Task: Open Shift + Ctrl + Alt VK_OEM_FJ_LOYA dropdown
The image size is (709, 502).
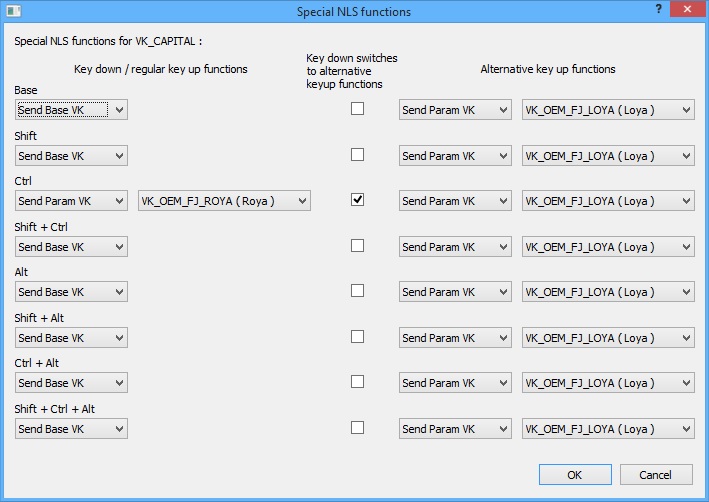Action: tap(608, 429)
